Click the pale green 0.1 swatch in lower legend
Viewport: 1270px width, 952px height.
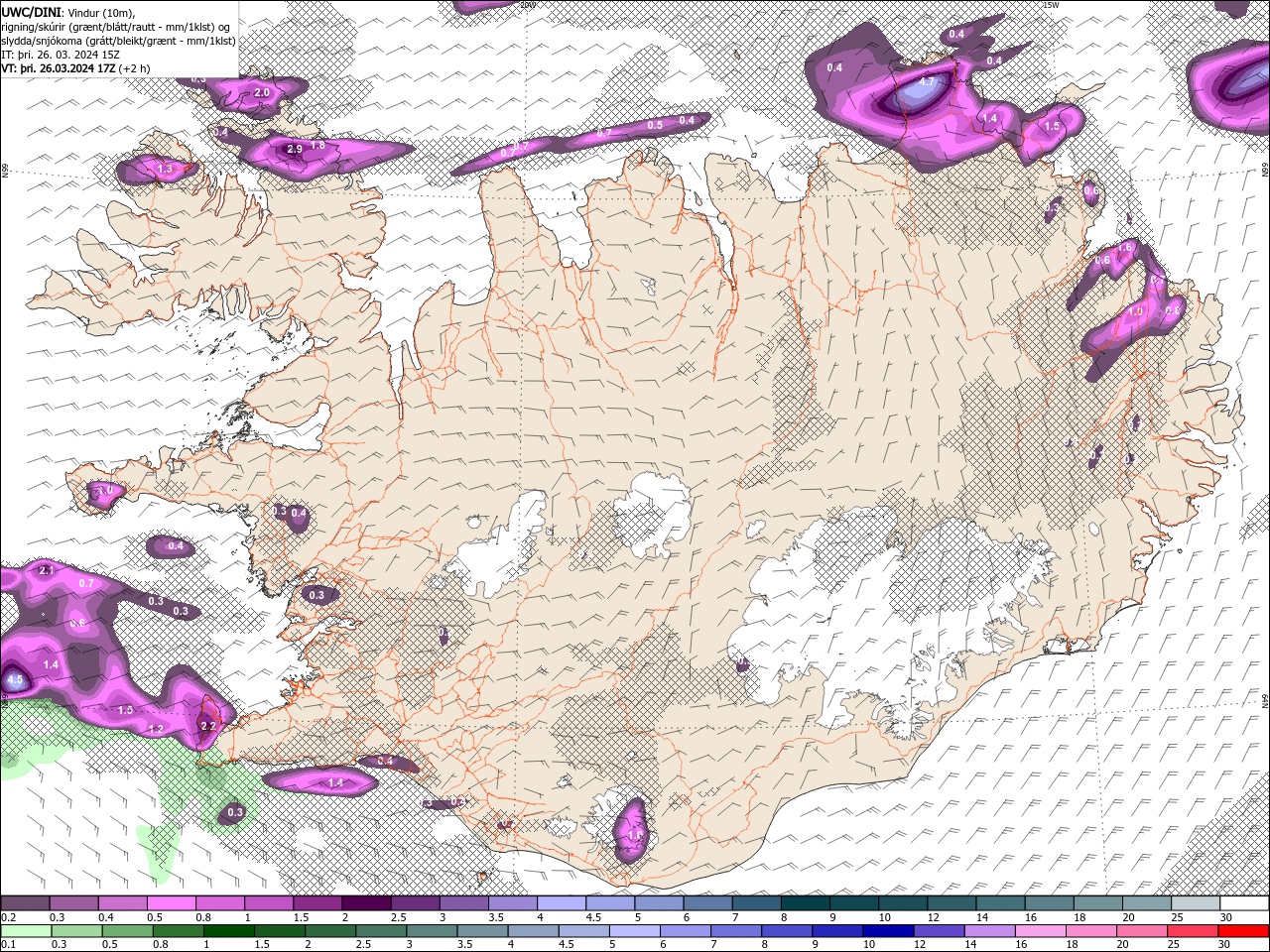[x=26, y=931]
